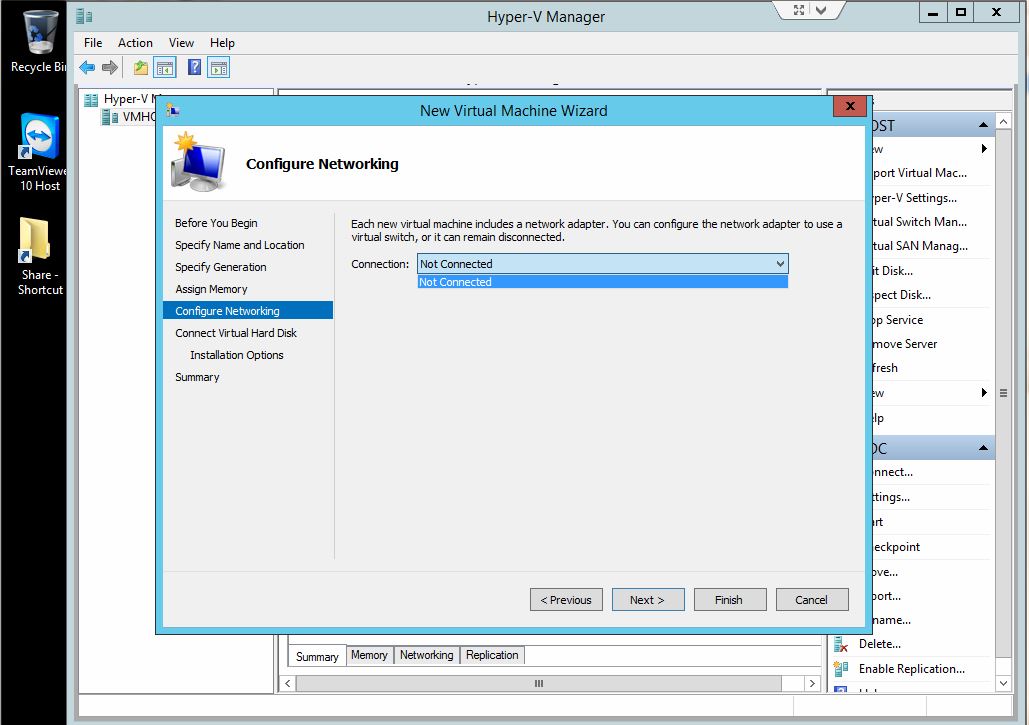Click the back navigation arrow in the toolbar
This screenshot has height=725, width=1029.
click(x=87, y=67)
